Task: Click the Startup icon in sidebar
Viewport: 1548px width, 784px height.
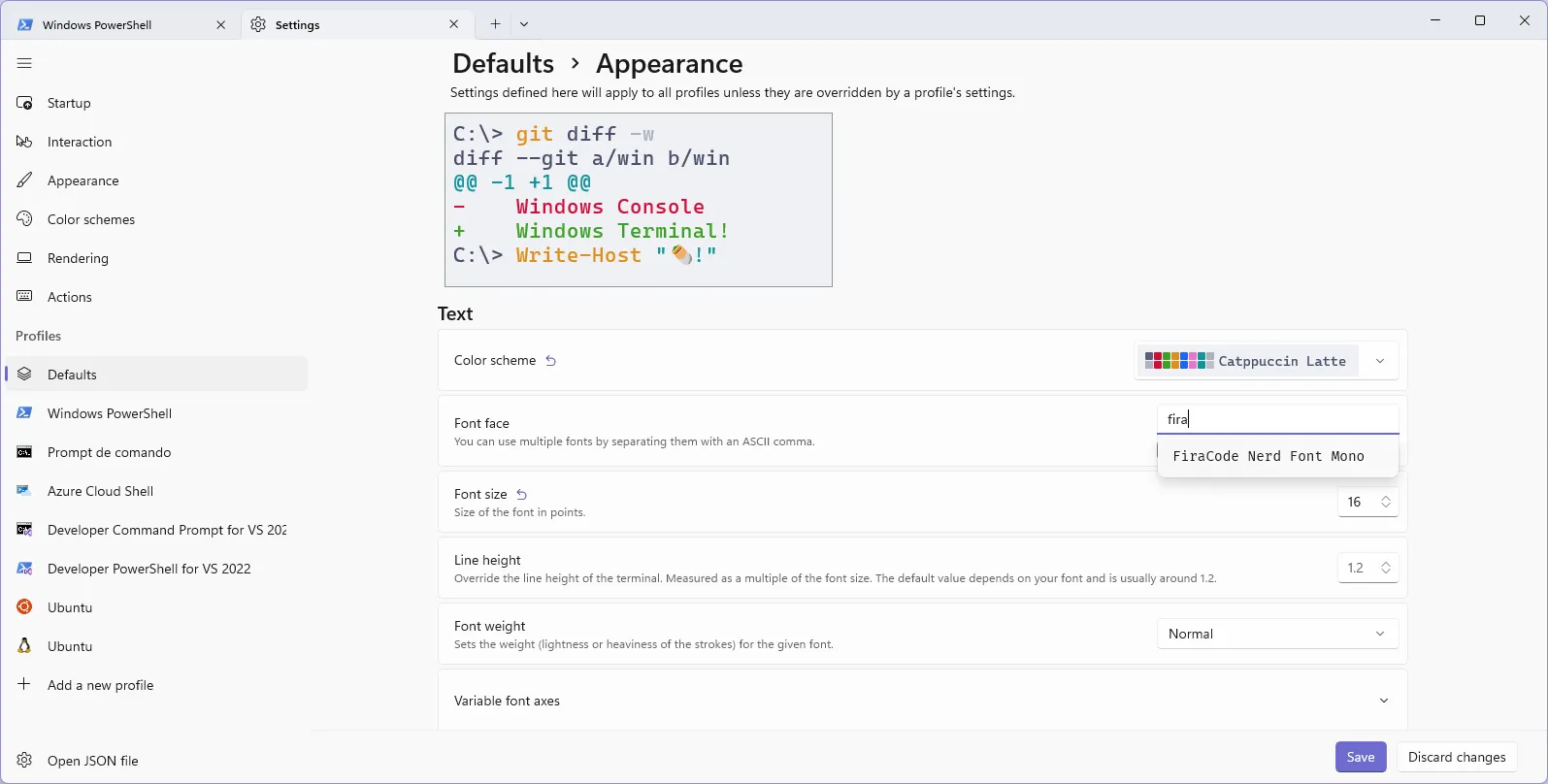Action: click(x=24, y=103)
